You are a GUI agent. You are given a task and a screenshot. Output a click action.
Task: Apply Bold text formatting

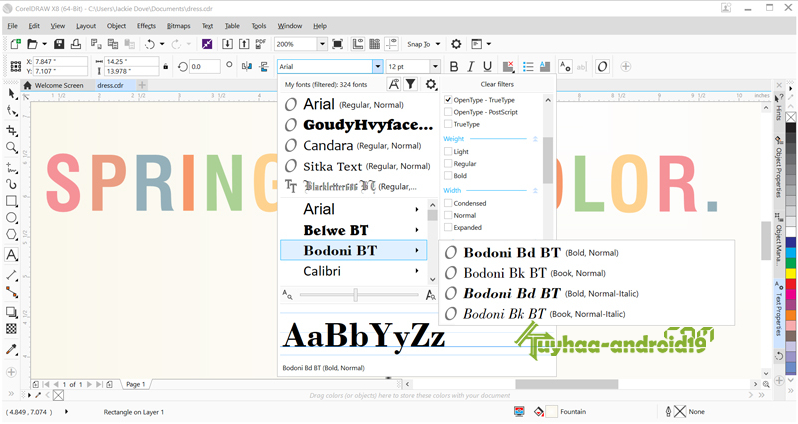pyautogui.click(x=454, y=67)
